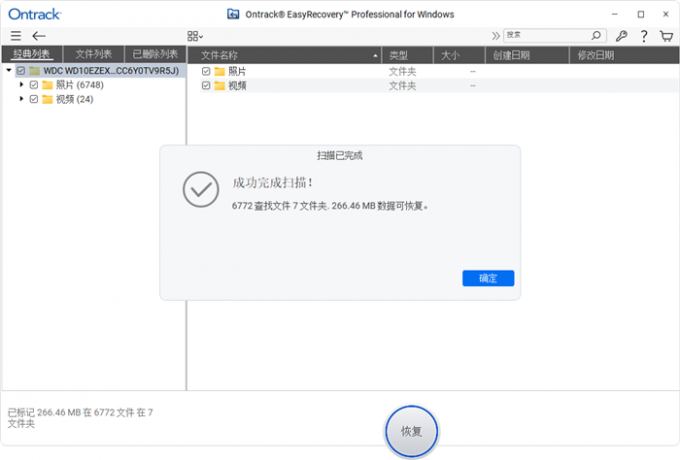Sort by 类型 column header
Screen dimensions: 680x460
[x=407, y=55]
